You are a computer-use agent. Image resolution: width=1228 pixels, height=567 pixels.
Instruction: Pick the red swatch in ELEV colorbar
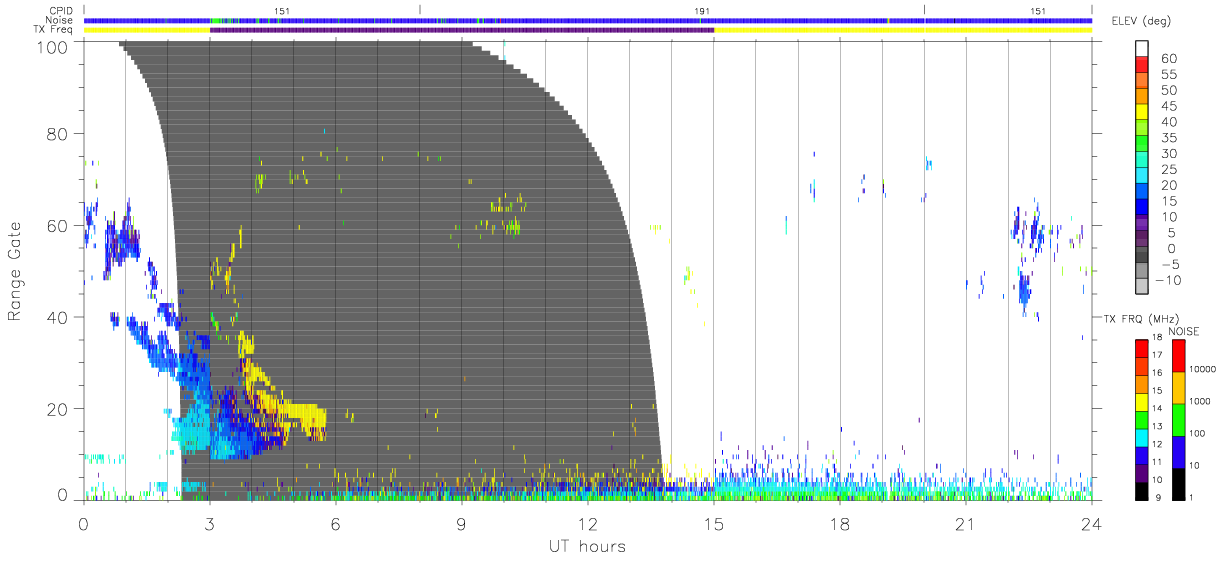[x=1144, y=66]
